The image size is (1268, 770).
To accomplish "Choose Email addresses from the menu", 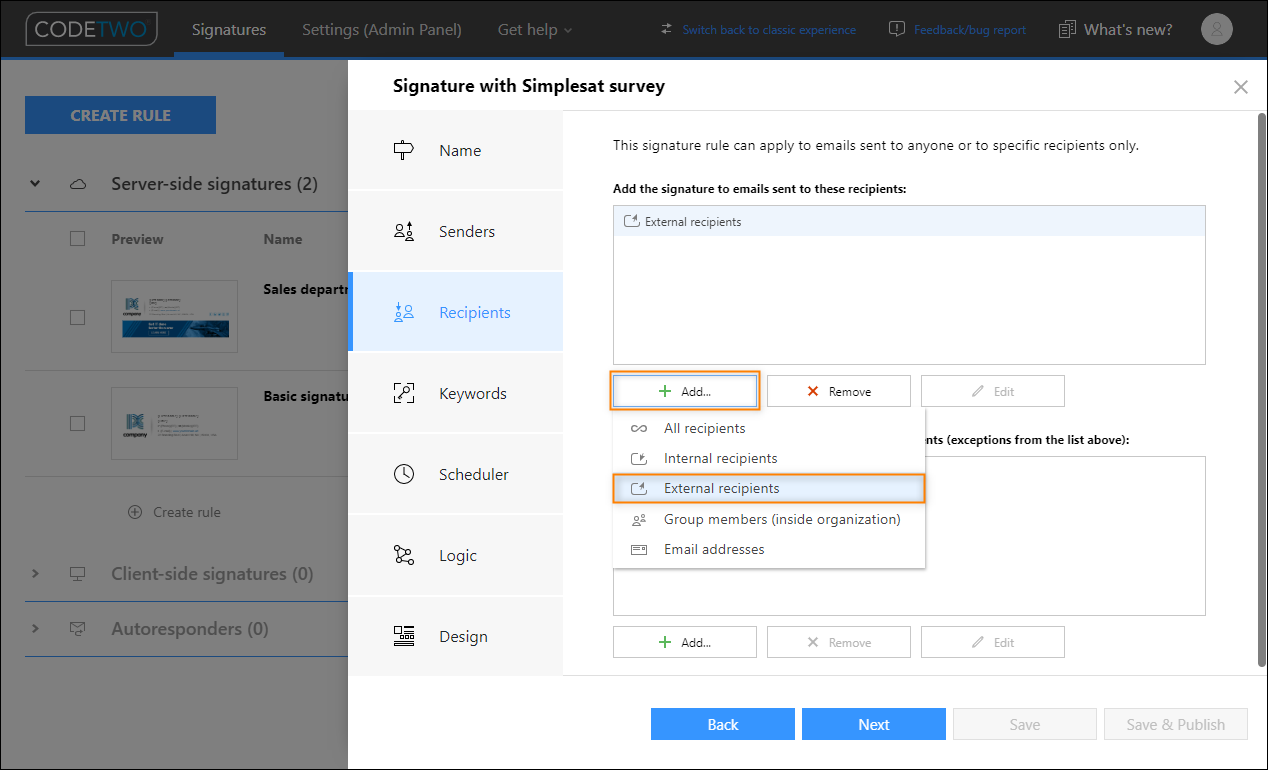I will tap(769, 550).
